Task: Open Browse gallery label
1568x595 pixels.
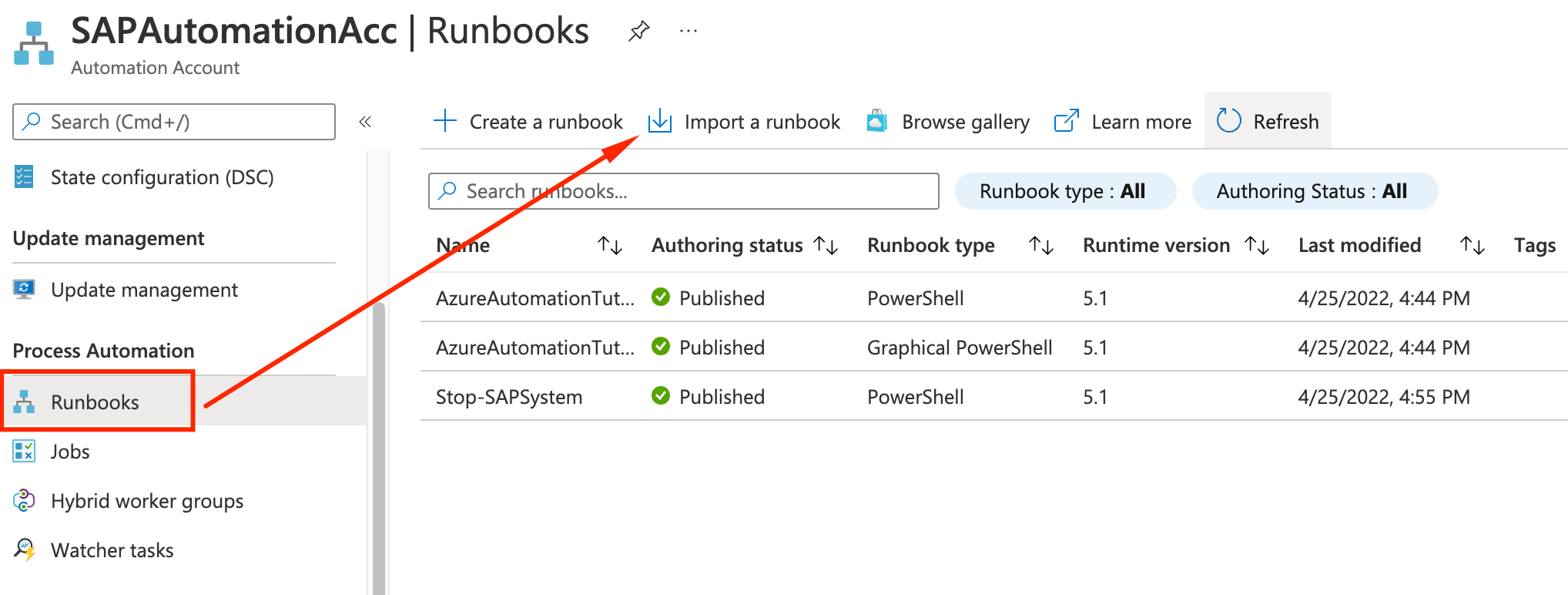Action: tap(966, 122)
